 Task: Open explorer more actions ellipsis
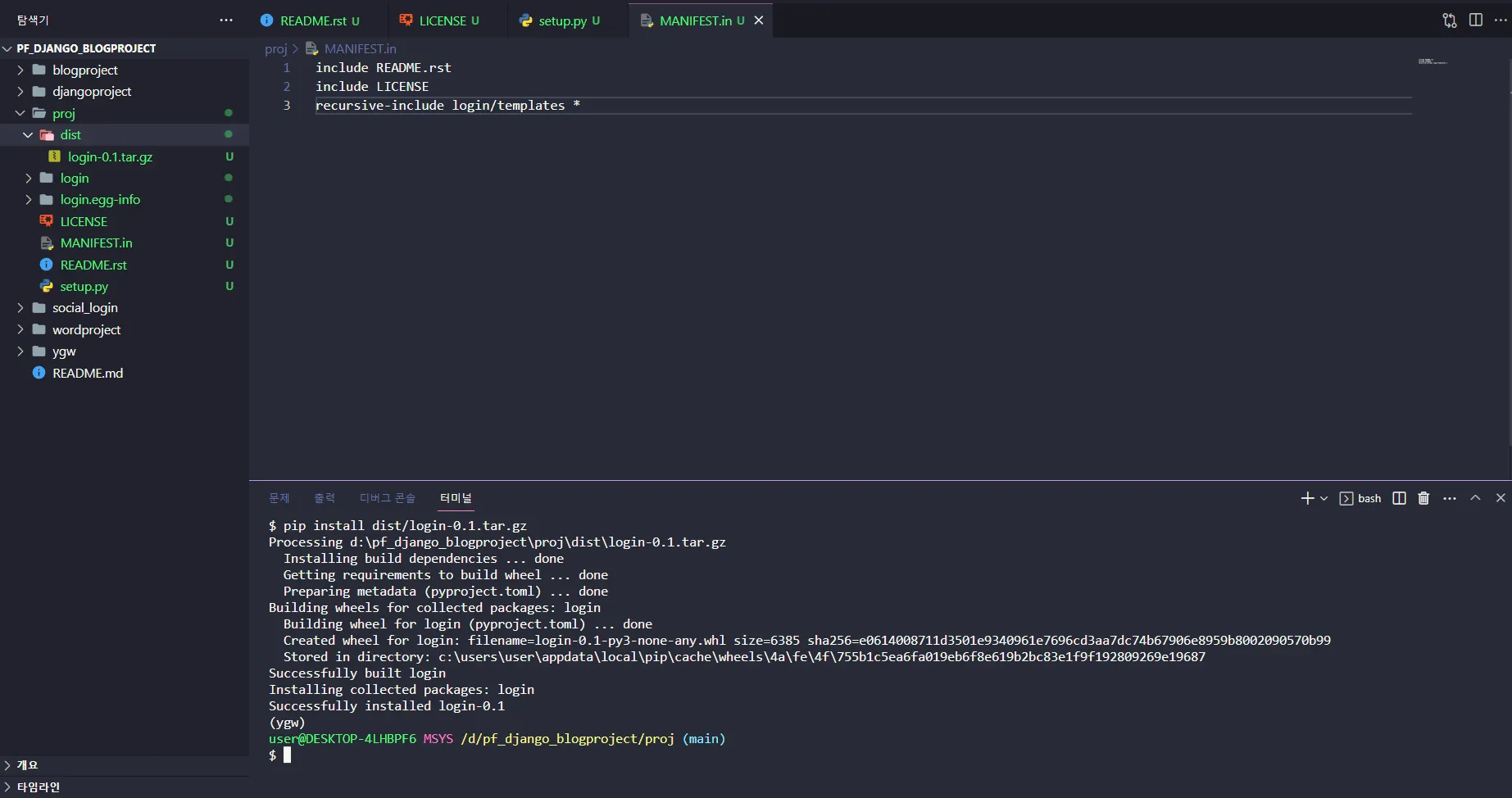226,20
